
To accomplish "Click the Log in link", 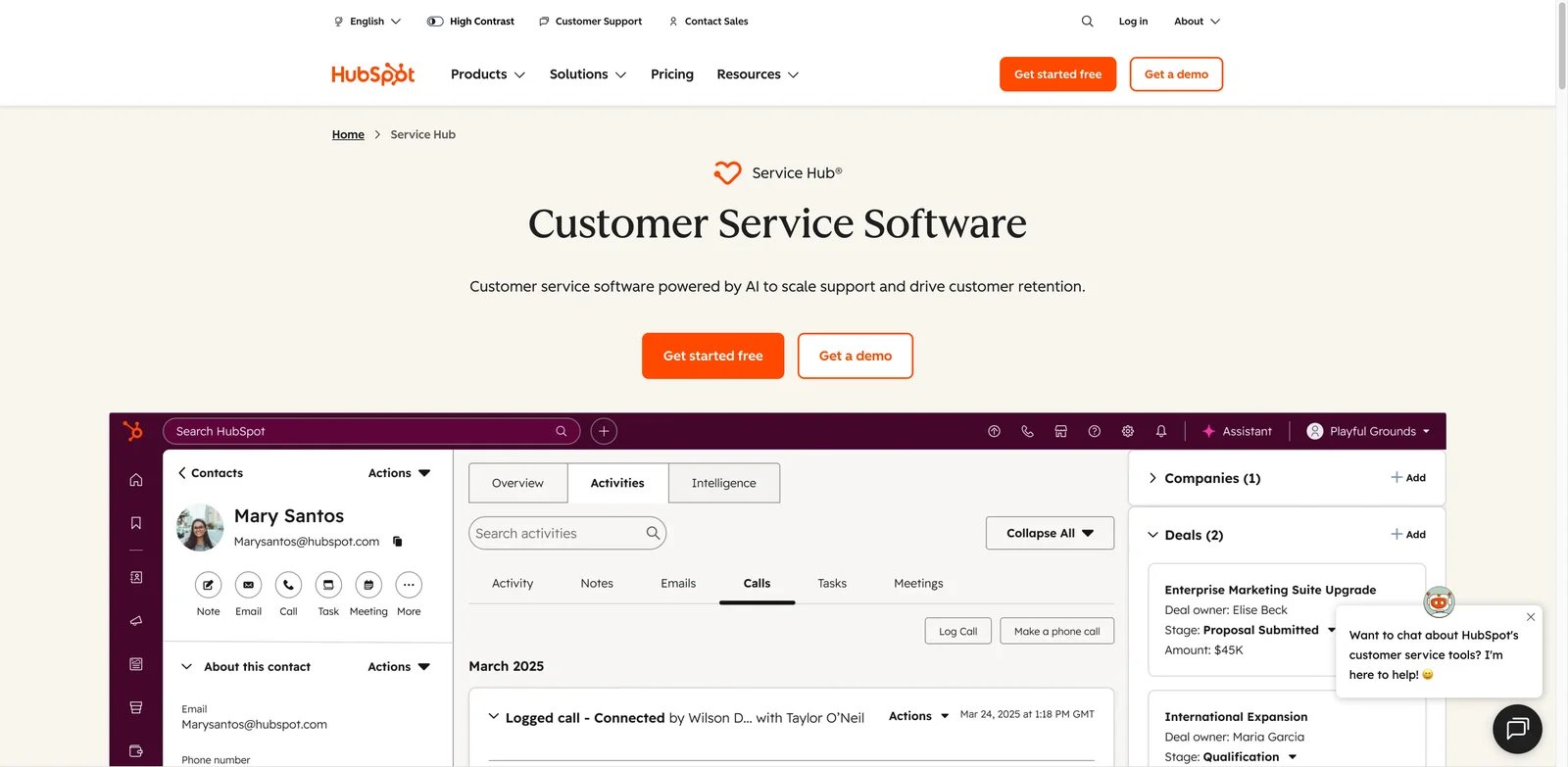I will coord(1133,21).
